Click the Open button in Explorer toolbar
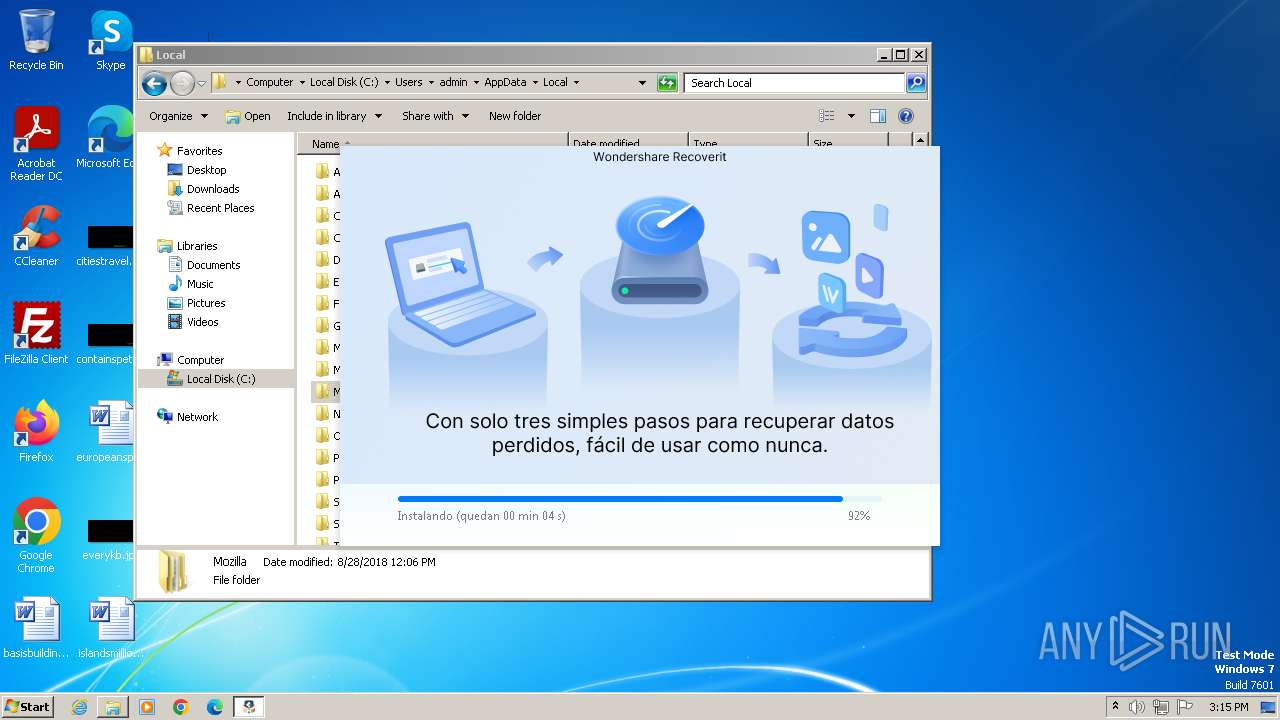The width and height of the screenshot is (1280, 720). (x=248, y=116)
